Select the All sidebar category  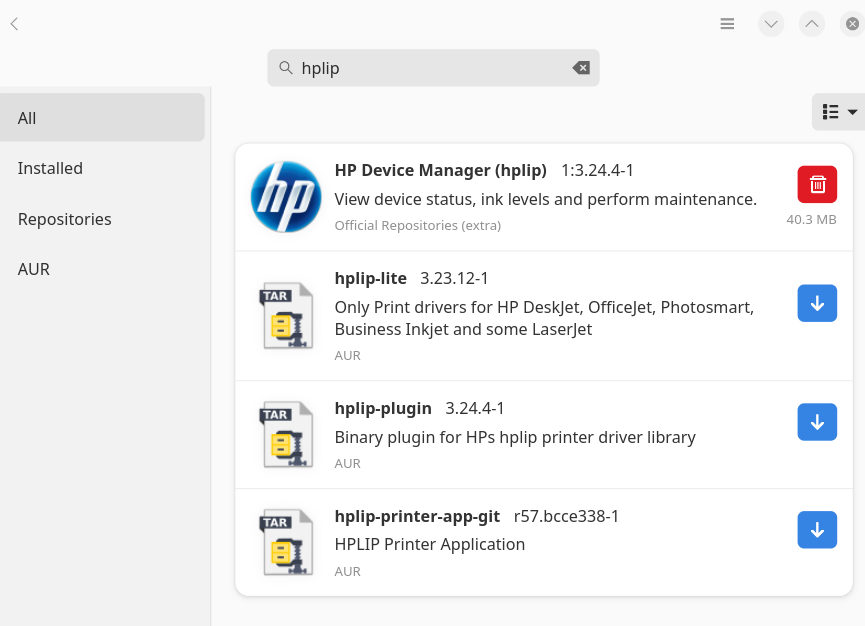[x=103, y=117]
